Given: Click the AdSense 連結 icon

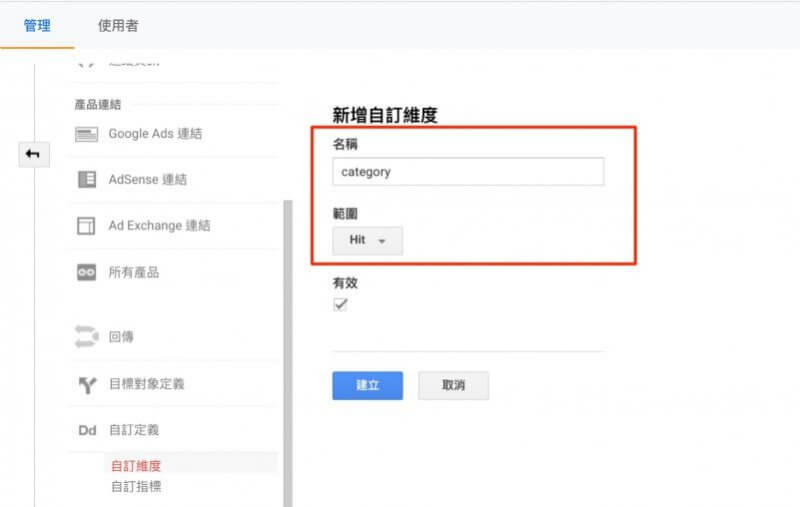Looking at the screenshot, I should (87, 180).
